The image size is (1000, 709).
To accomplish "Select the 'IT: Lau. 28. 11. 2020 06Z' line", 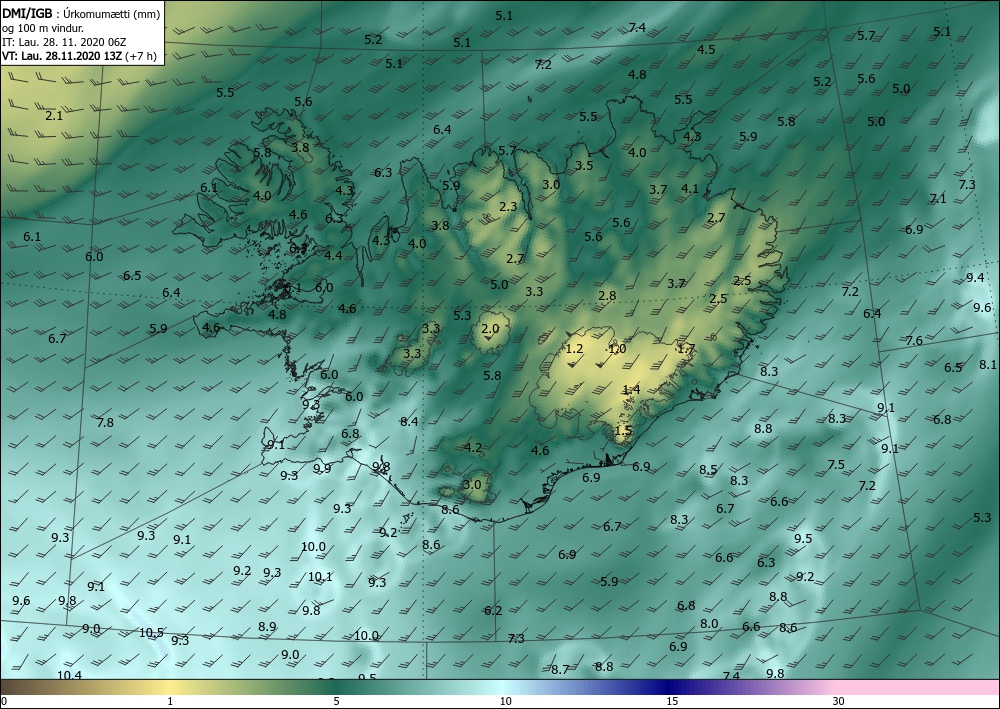I will coord(64,42).
